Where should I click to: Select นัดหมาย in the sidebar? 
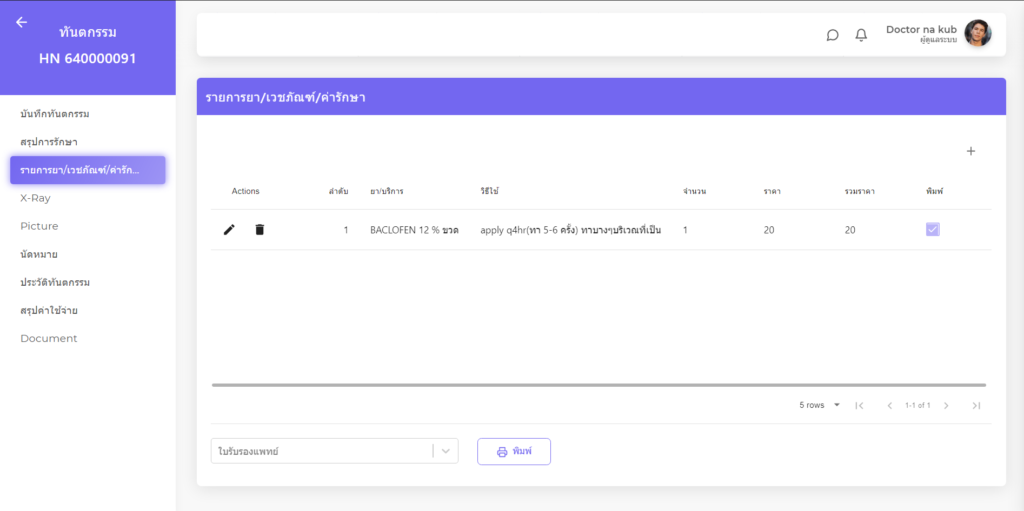(39, 254)
